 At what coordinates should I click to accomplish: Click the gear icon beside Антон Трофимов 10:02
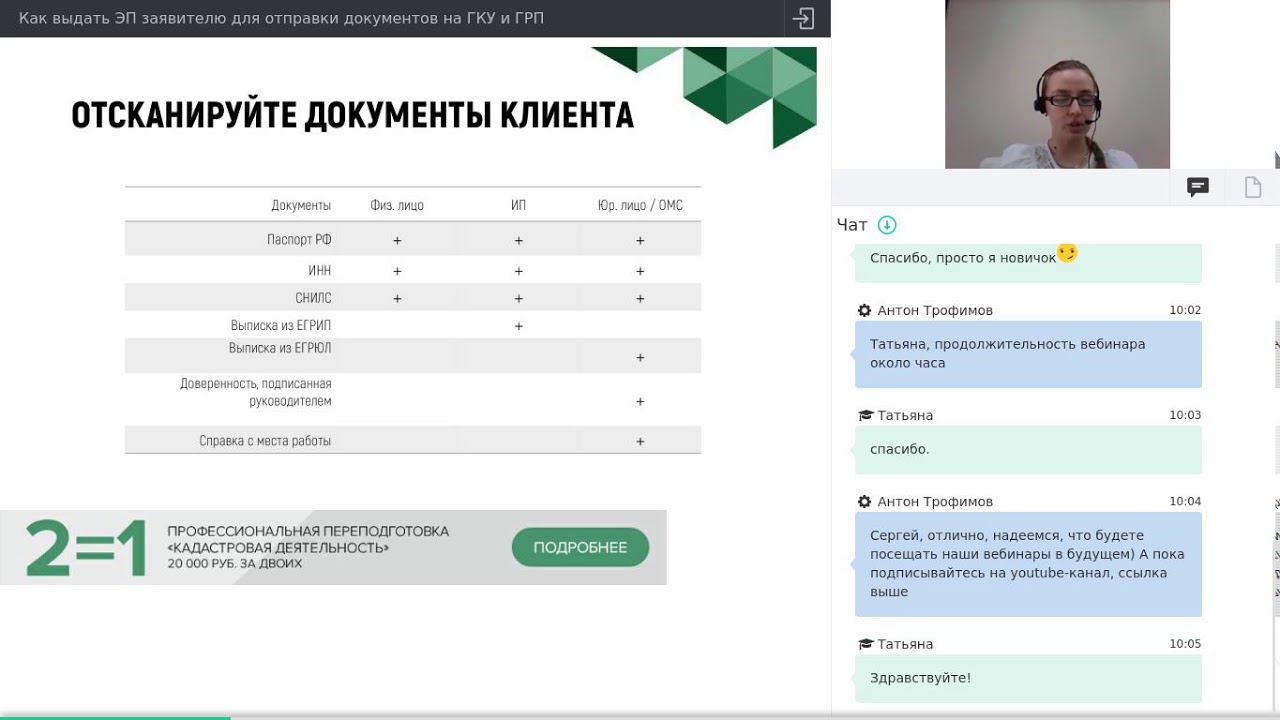pyautogui.click(x=865, y=310)
